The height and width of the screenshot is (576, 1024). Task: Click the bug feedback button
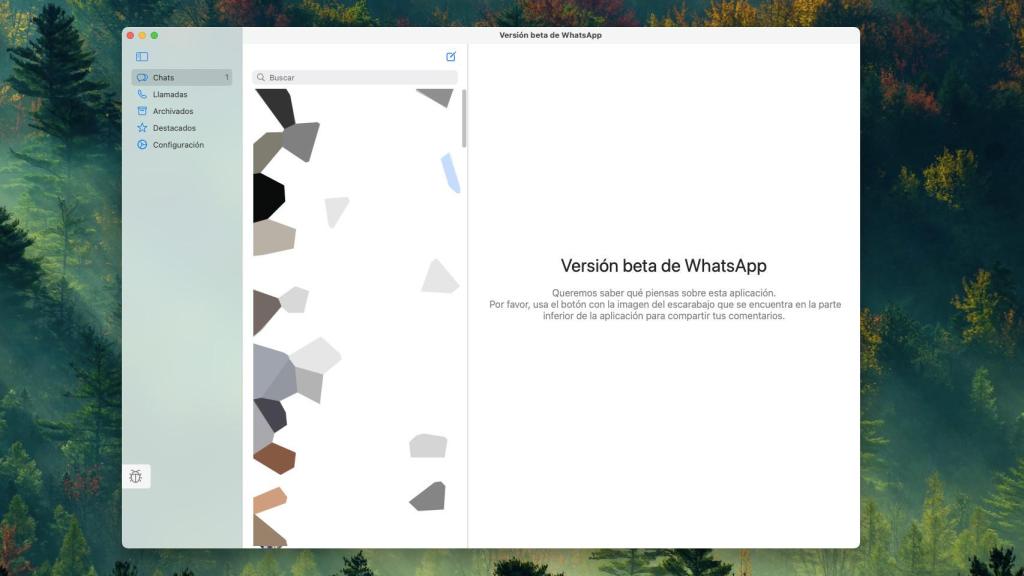(x=136, y=477)
